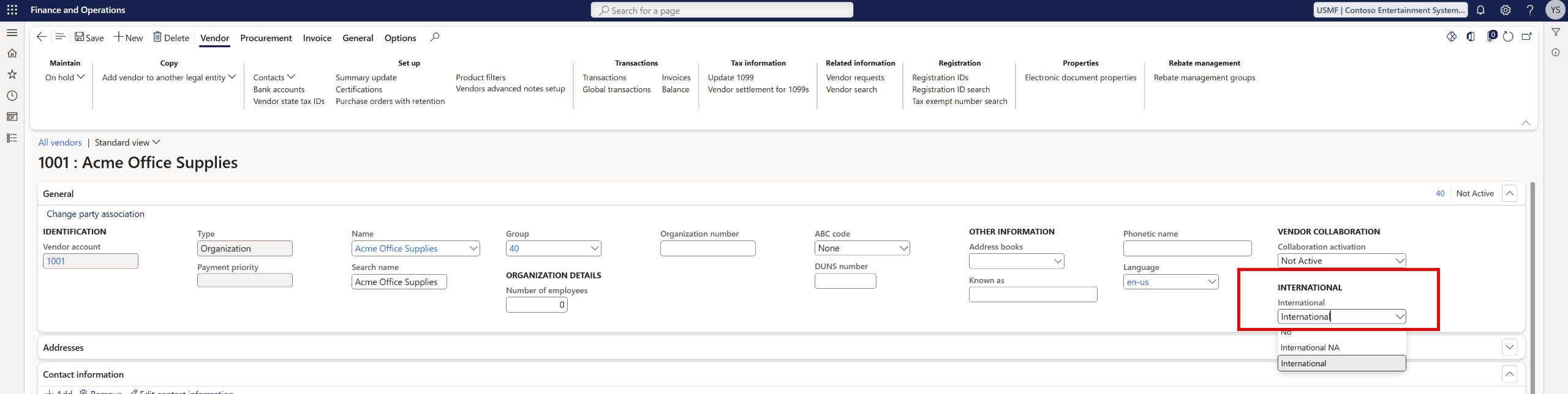
Task: Click the Home icon in left sidebar
Action: click(12, 53)
